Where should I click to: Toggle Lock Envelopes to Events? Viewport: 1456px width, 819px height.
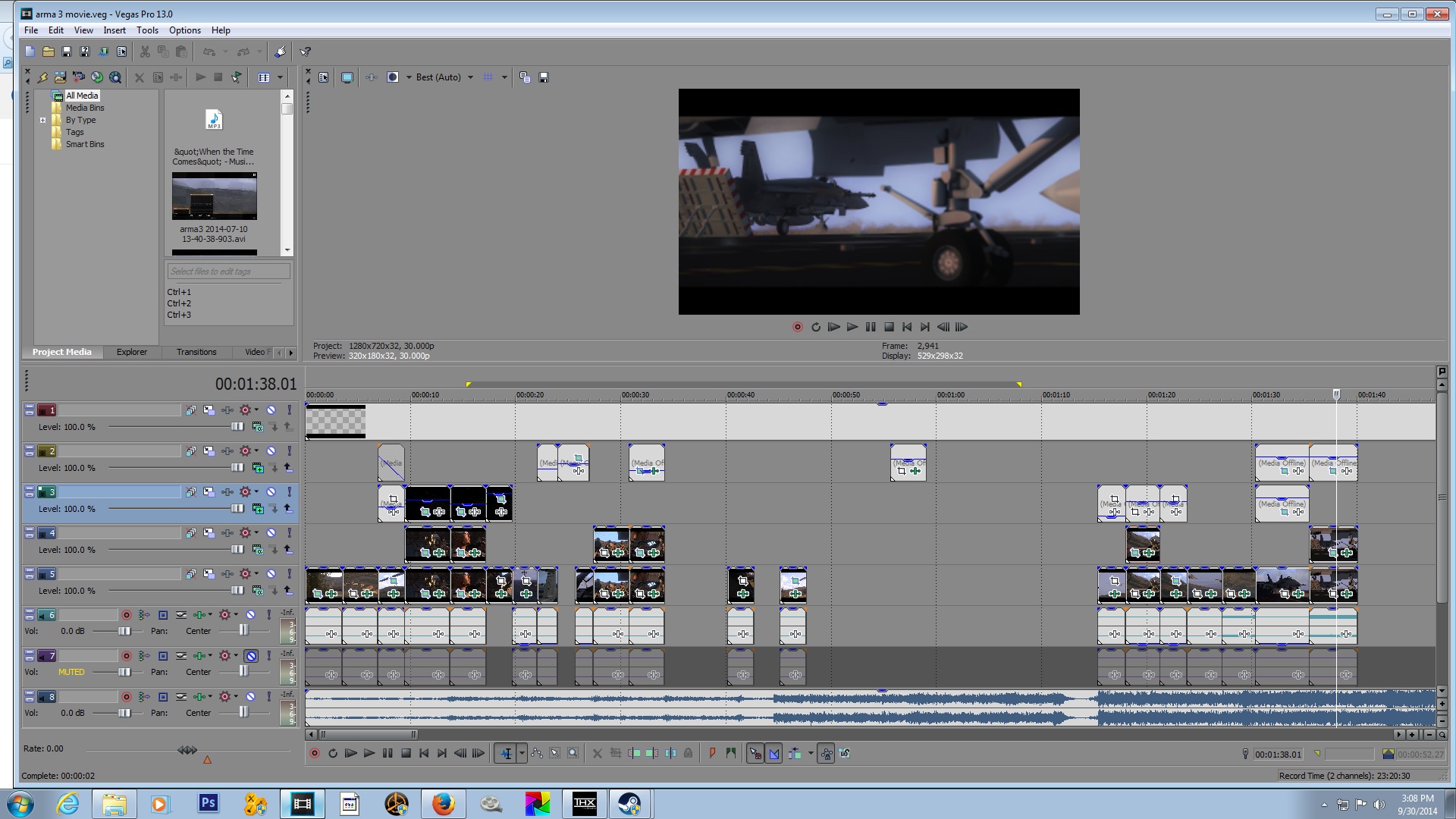[x=827, y=753]
